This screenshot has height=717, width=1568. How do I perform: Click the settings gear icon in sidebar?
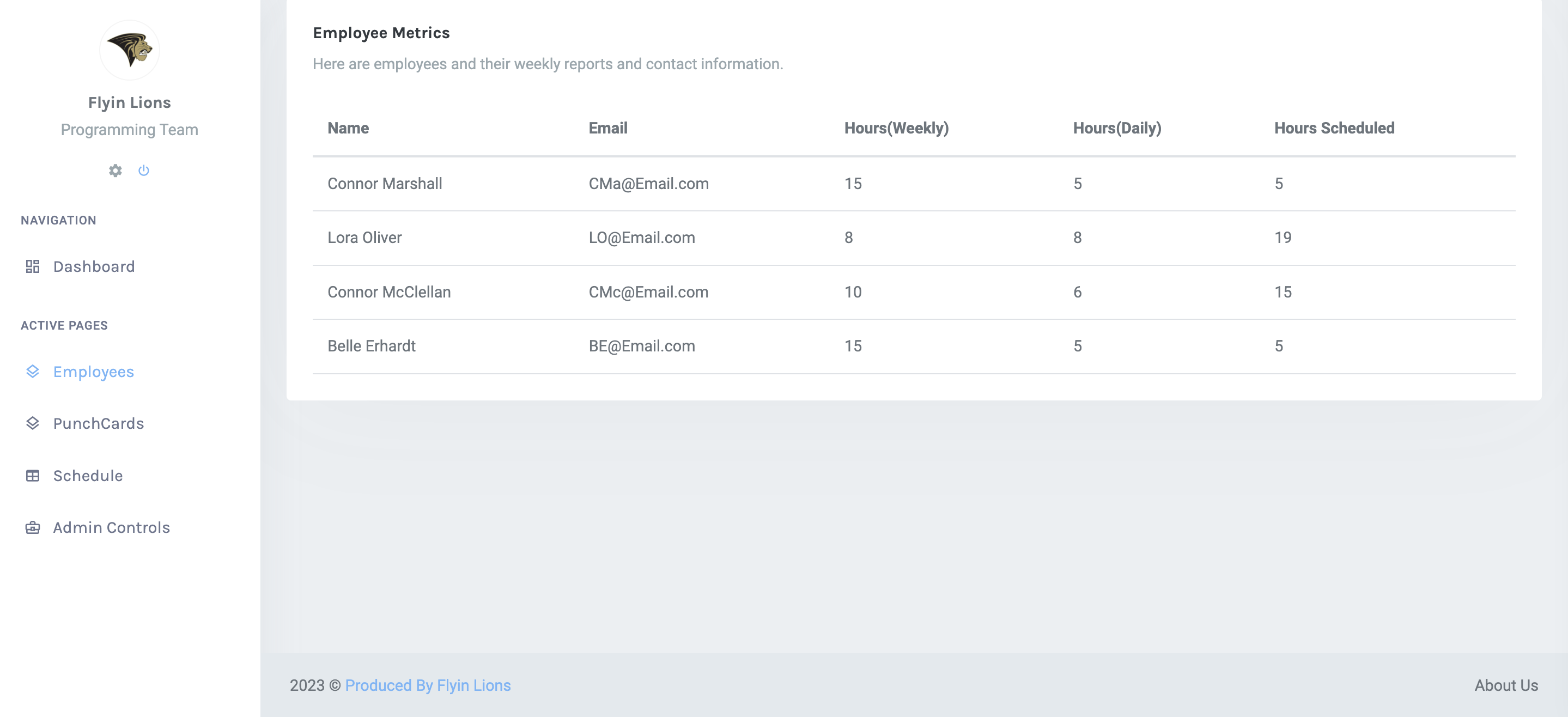115,171
